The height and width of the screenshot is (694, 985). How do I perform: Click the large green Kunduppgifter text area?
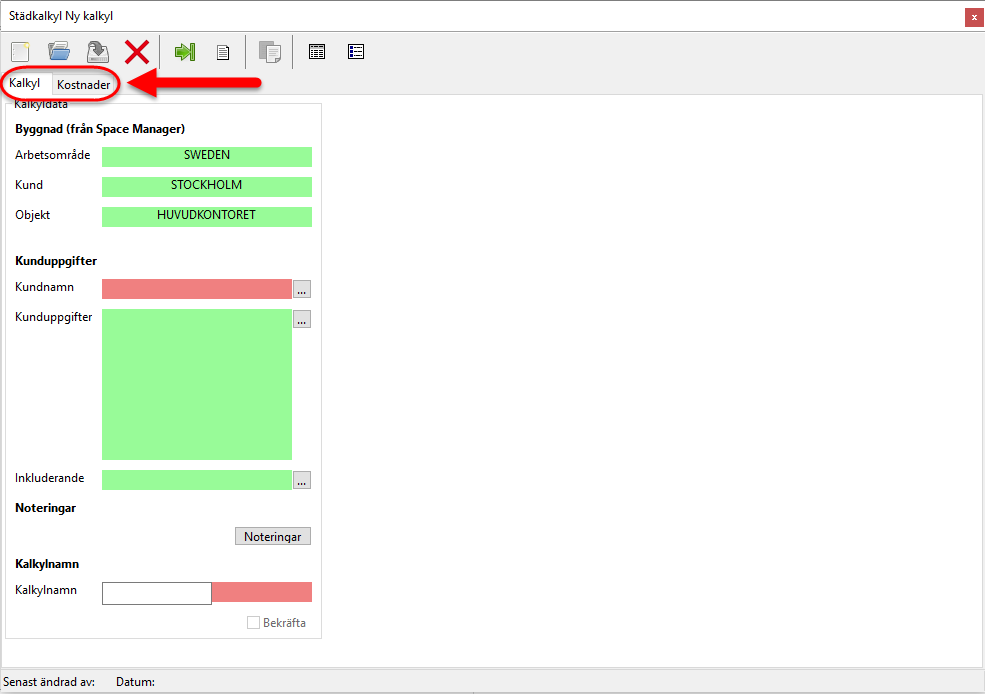pos(196,384)
